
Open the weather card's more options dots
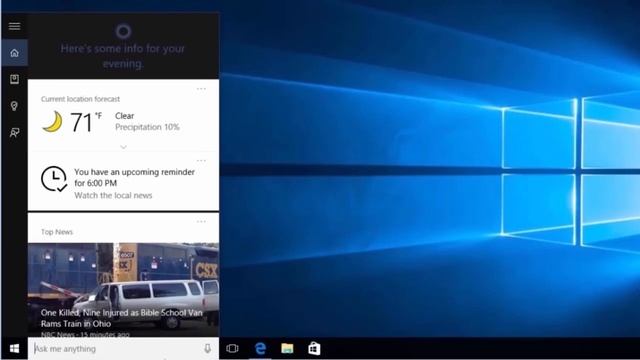201,89
